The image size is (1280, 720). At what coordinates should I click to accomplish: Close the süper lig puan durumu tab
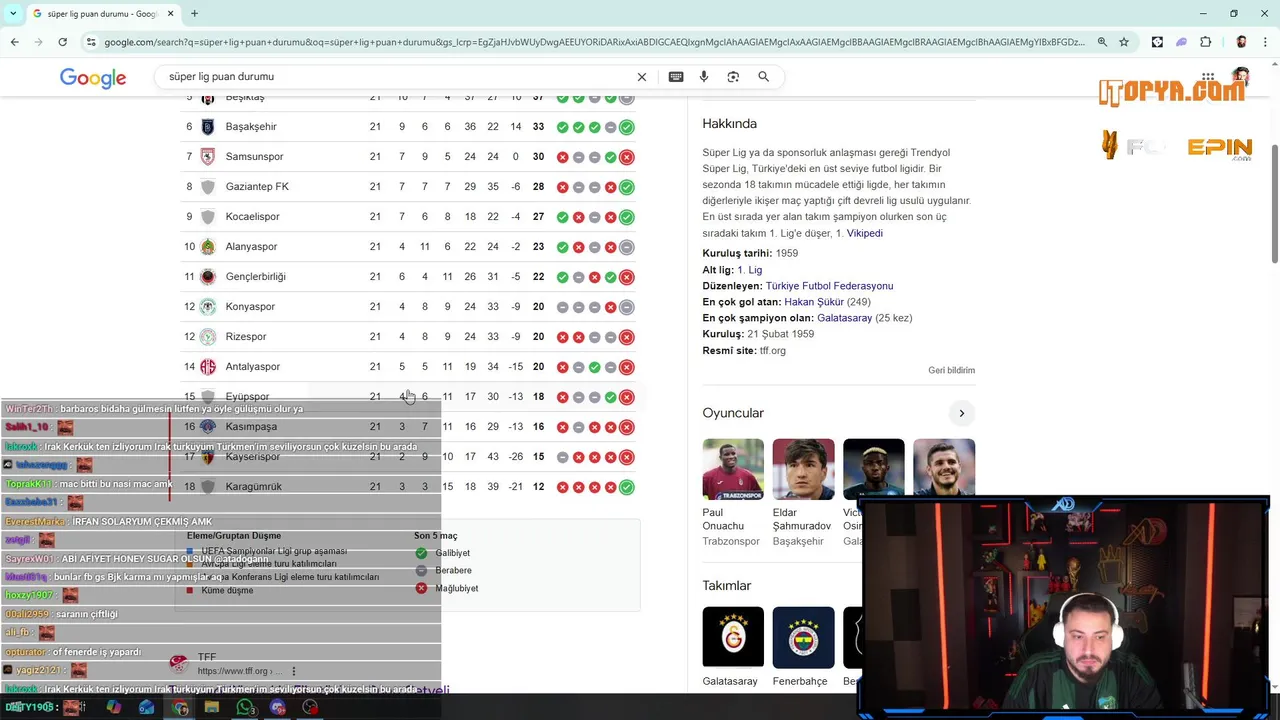point(170,14)
